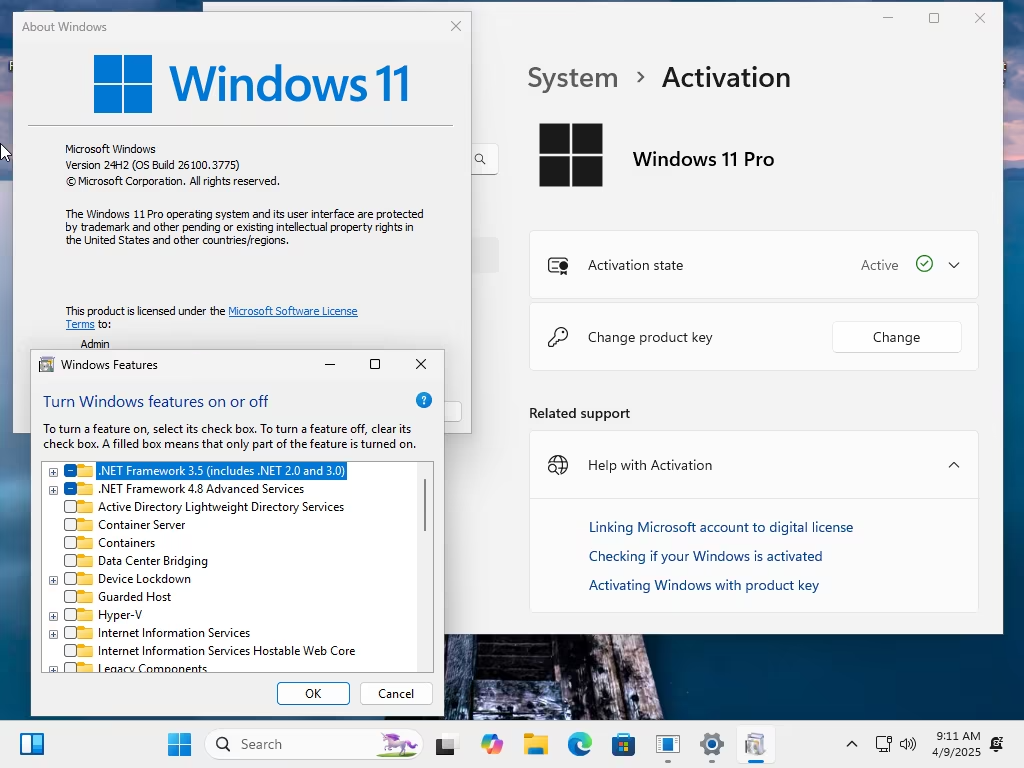
Task: Launch Microsoft Edge from the taskbar
Action: (580, 744)
